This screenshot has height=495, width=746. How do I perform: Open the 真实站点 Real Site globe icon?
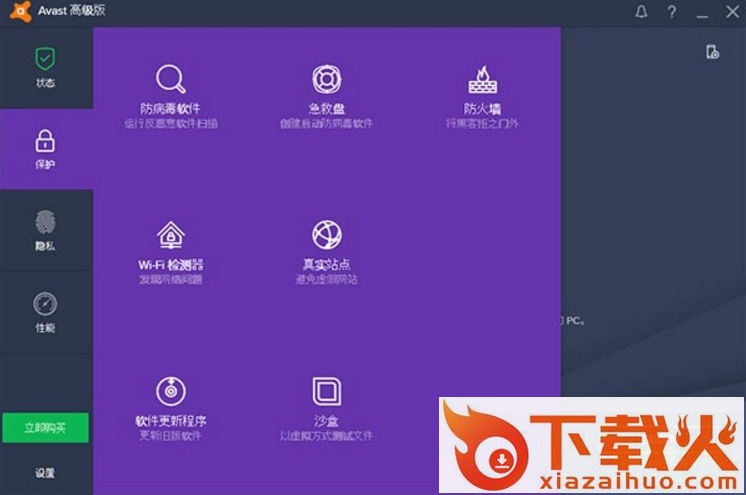326,235
